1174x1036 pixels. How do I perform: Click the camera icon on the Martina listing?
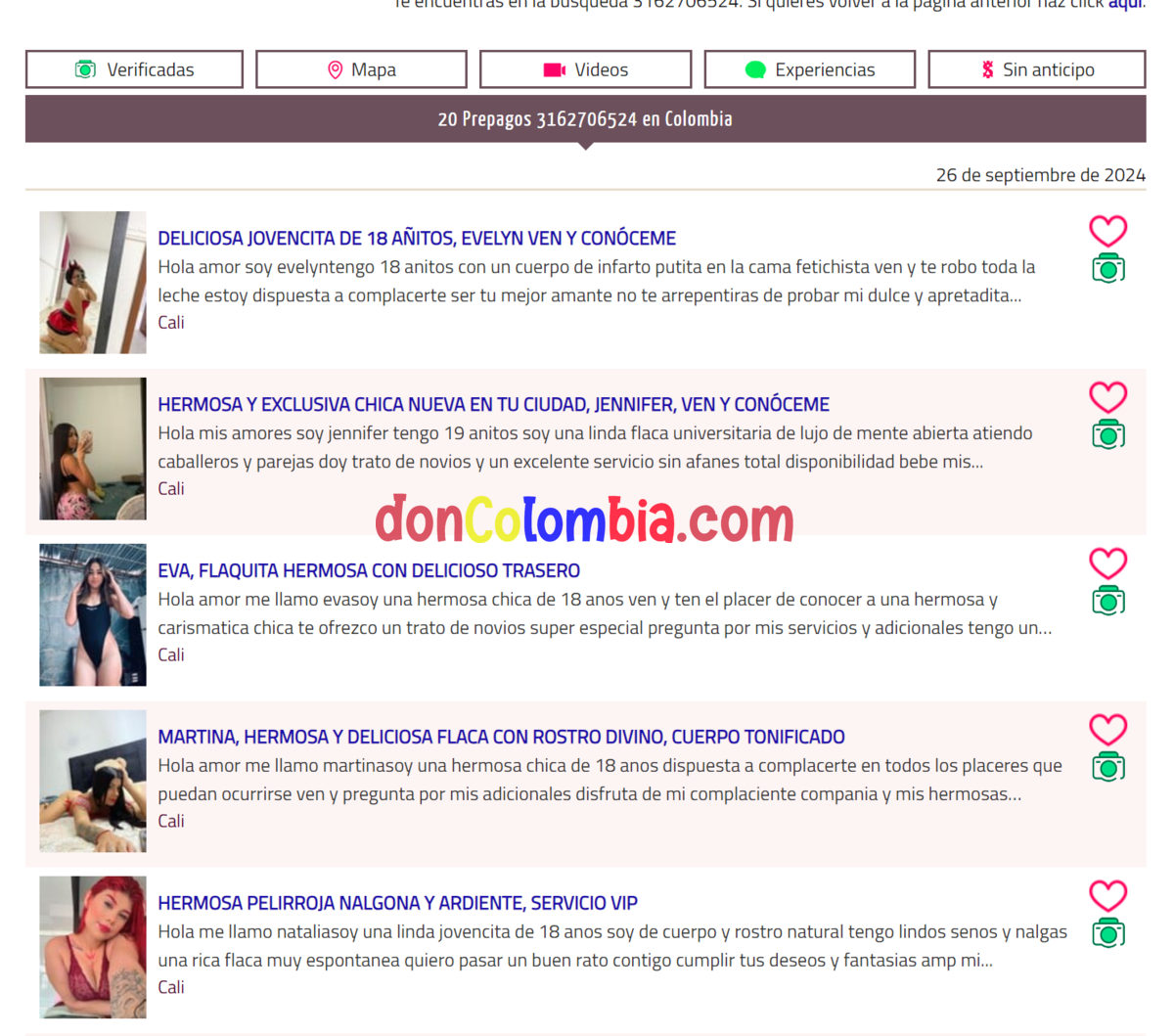[x=1107, y=768]
